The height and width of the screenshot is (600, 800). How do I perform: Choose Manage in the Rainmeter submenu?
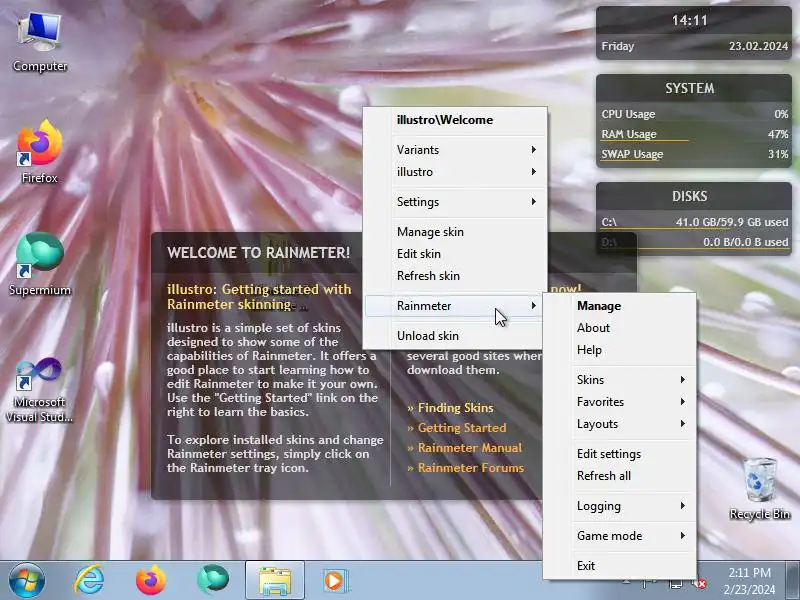coord(619,306)
